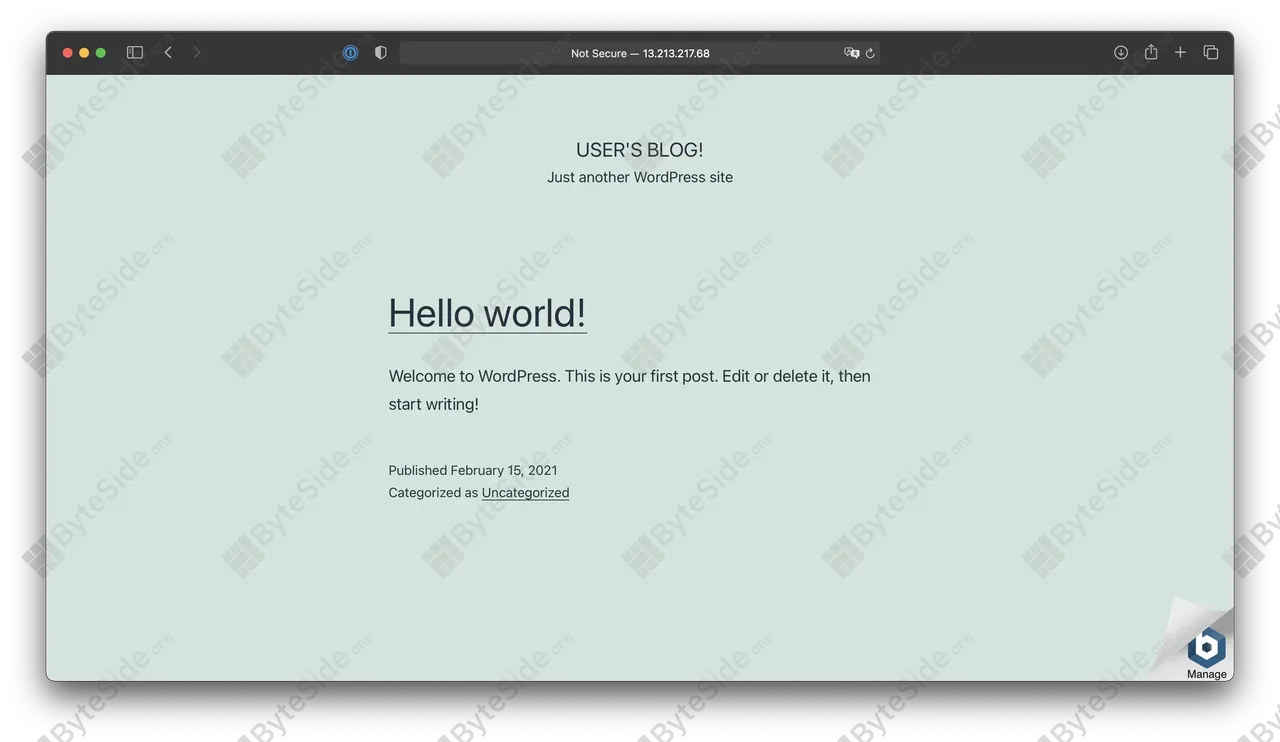This screenshot has height=742, width=1280.
Task: Minimize the window with yellow button
Action: click(x=84, y=53)
